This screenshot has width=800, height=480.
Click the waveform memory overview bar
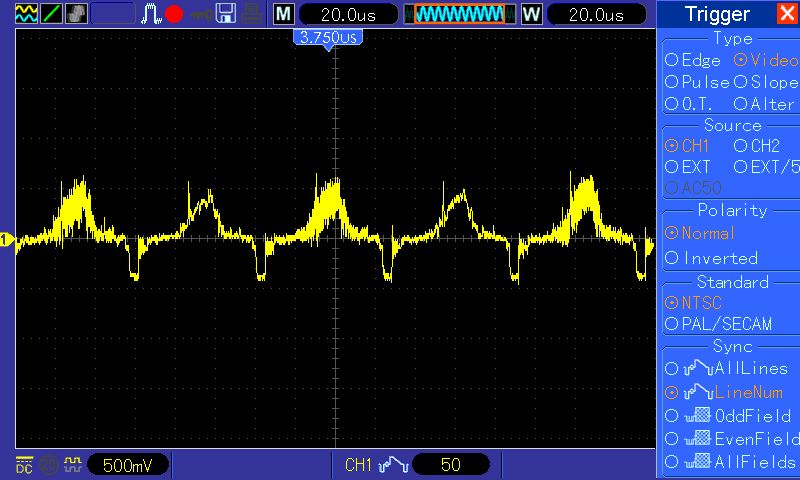[x=459, y=14]
